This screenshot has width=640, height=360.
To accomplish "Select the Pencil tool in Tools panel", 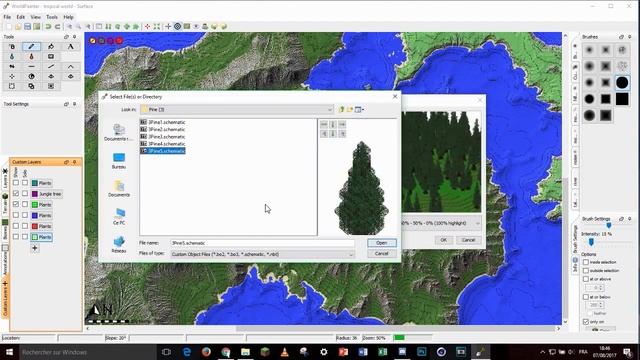I will [x=31, y=46].
